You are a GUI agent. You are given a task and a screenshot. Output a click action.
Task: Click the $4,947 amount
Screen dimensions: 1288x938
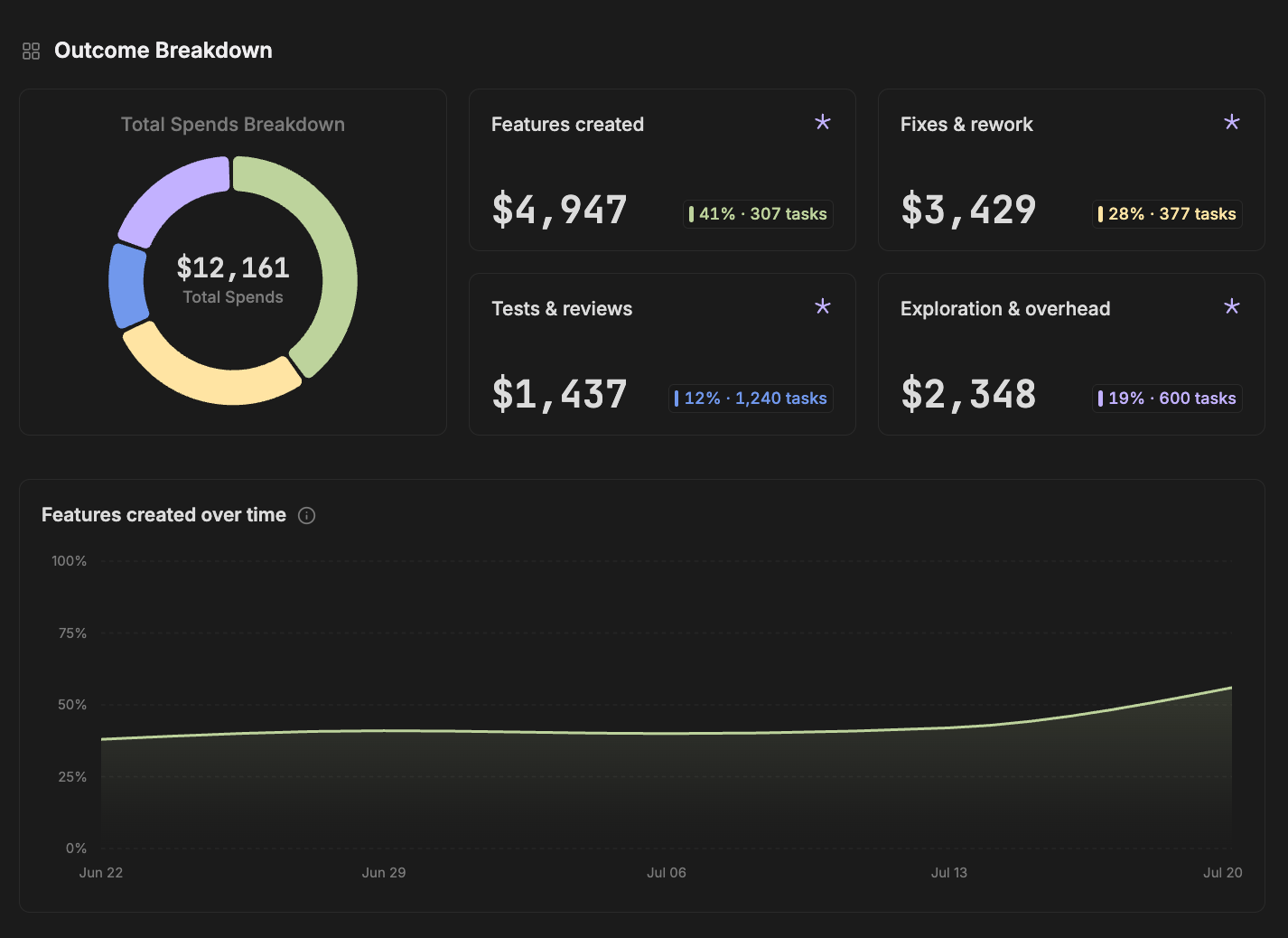[x=559, y=210]
